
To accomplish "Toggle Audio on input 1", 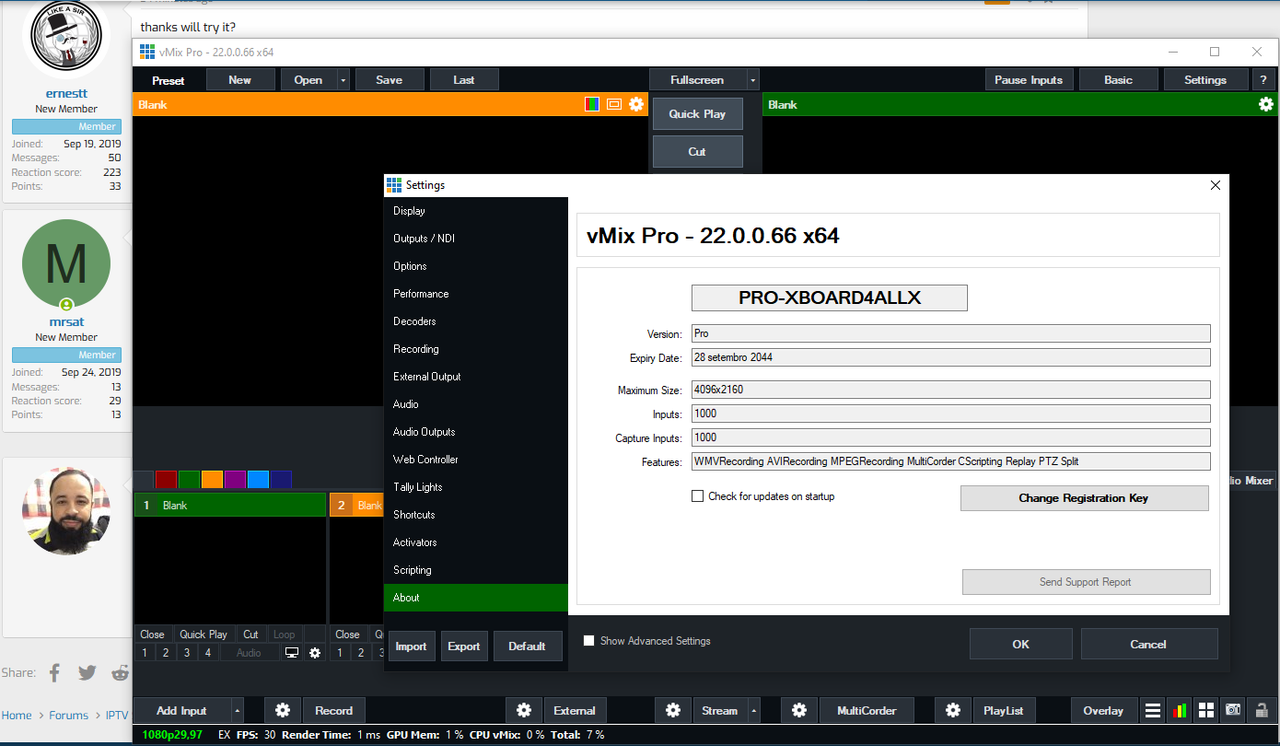I will (x=249, y=653).
